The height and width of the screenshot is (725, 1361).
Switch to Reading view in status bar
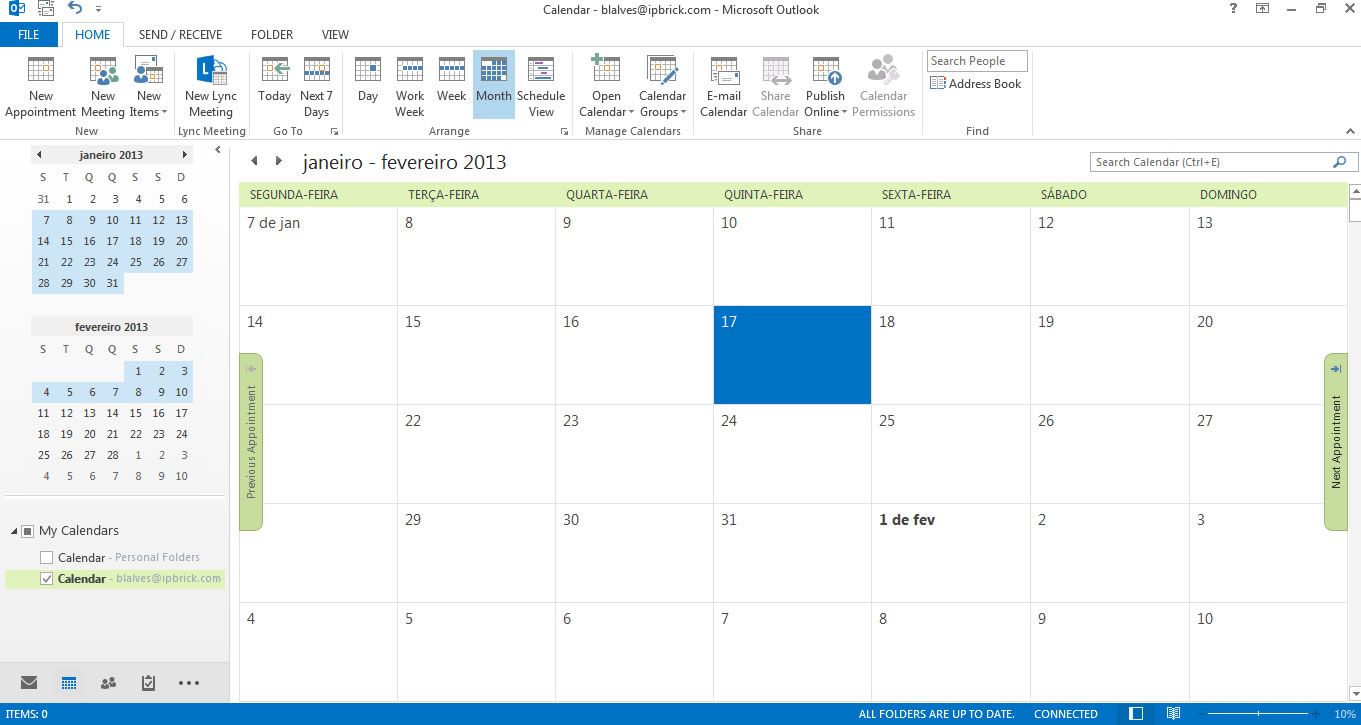click(1174, 714)
